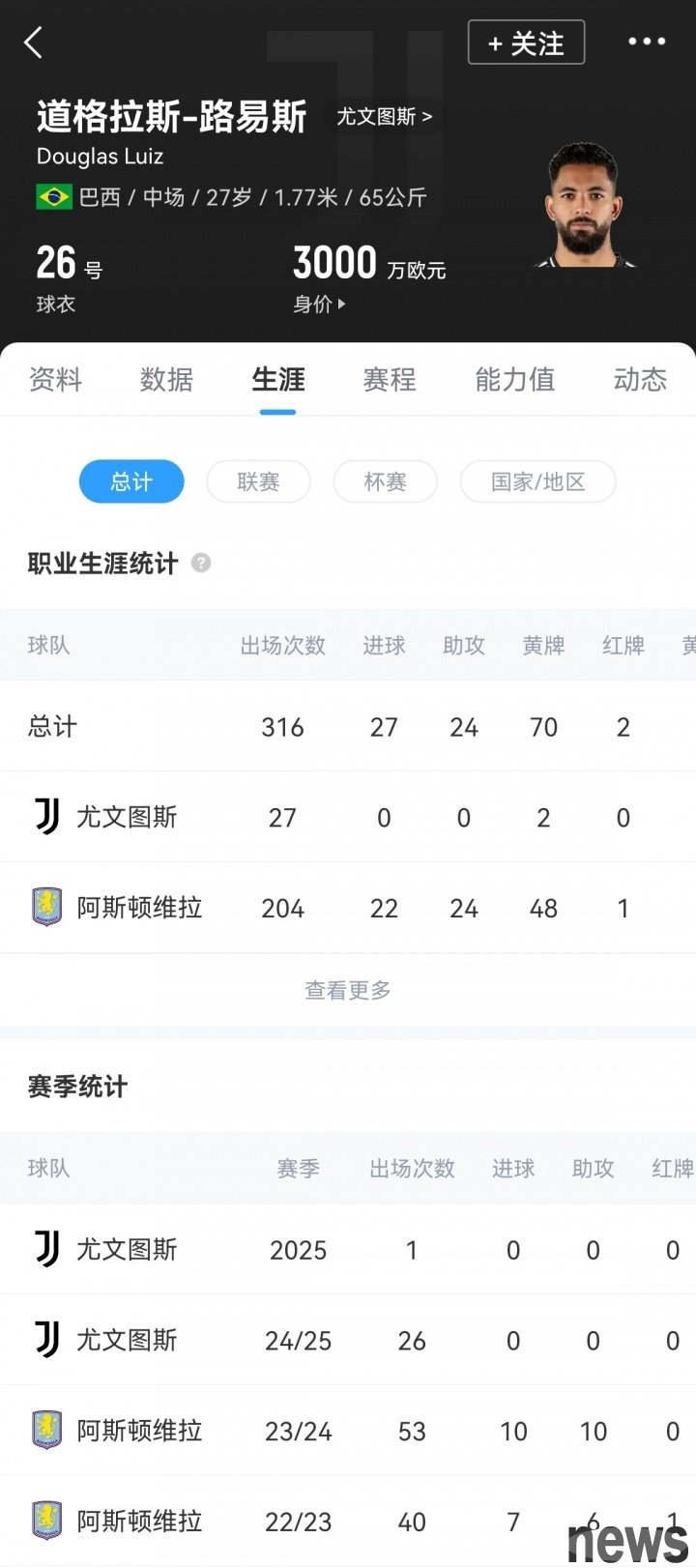Switch to the 能力值 tab
Image resolution: width=696 pixels, height=1568 pixels.
[515, 379]
